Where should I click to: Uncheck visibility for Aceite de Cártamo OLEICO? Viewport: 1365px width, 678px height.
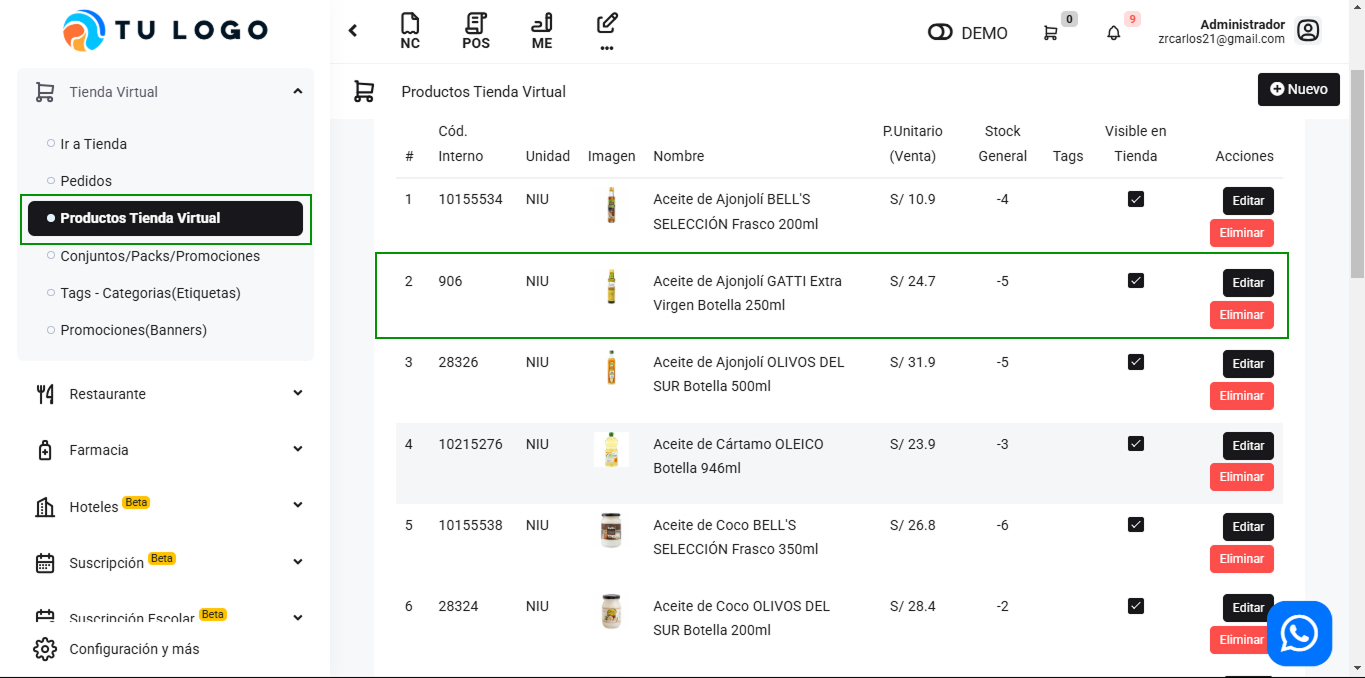click(x=1135, y=444)
